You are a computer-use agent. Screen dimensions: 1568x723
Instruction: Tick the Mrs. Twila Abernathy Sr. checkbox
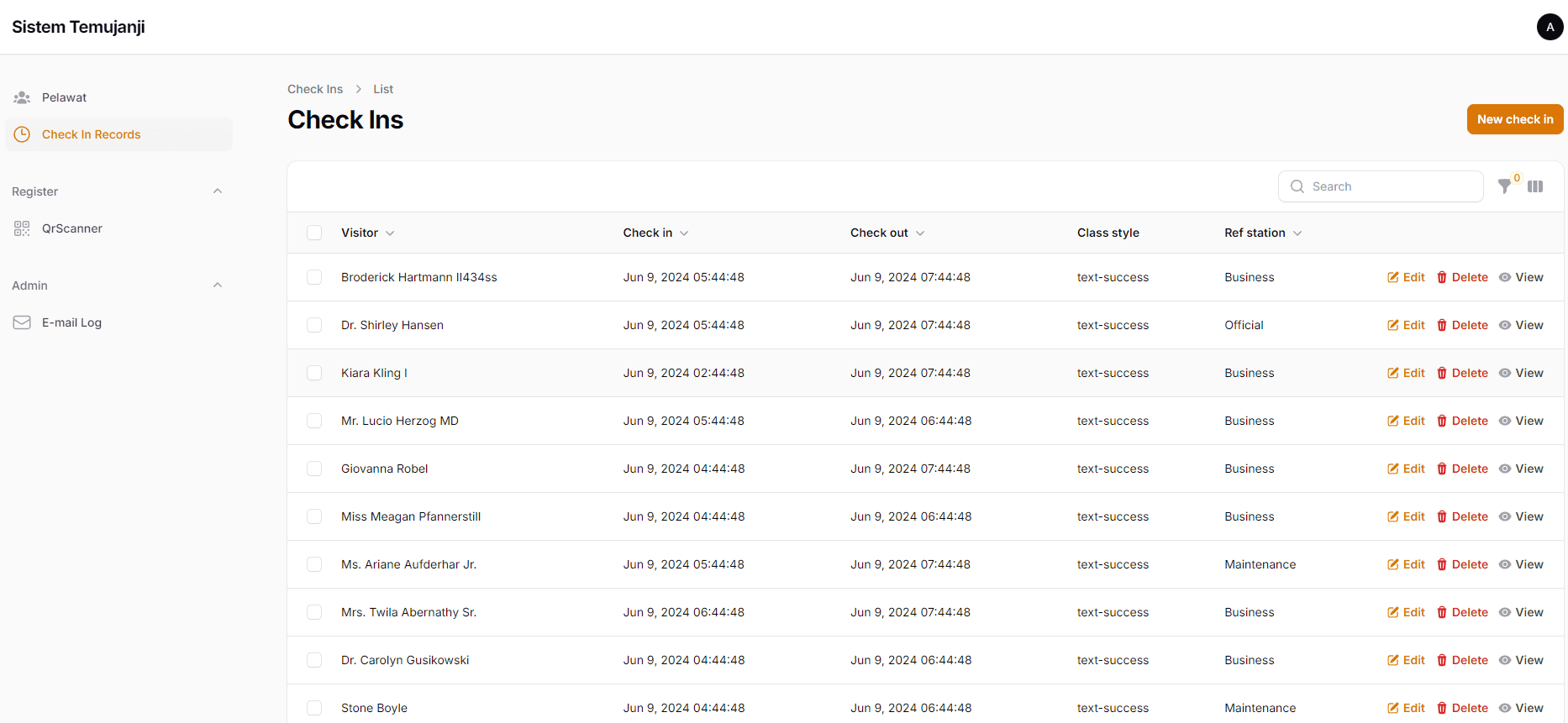pyautogui.click(x=314, y=612)
